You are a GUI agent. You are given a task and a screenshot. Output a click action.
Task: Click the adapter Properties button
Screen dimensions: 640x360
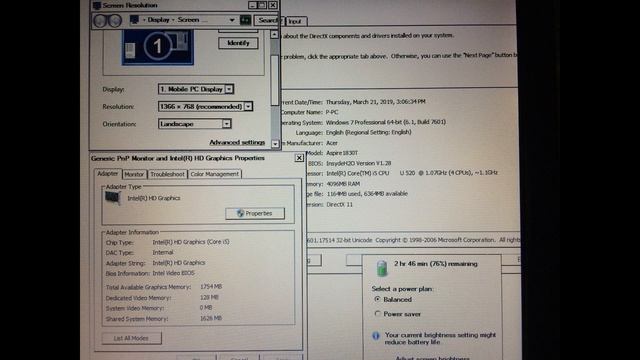[255, 213]
